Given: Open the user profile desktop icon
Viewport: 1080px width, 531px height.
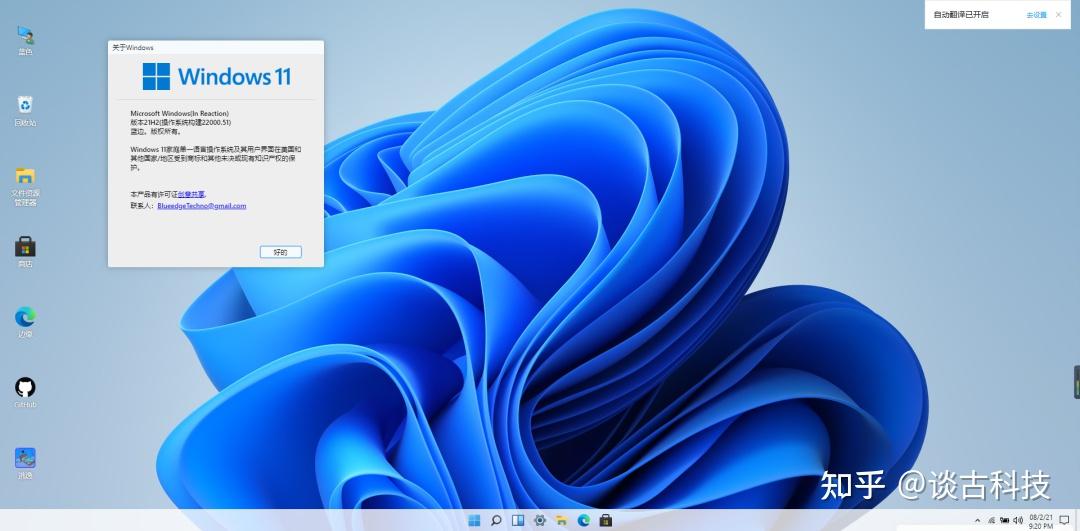Looking at the screenshot, I should (25, 40).
